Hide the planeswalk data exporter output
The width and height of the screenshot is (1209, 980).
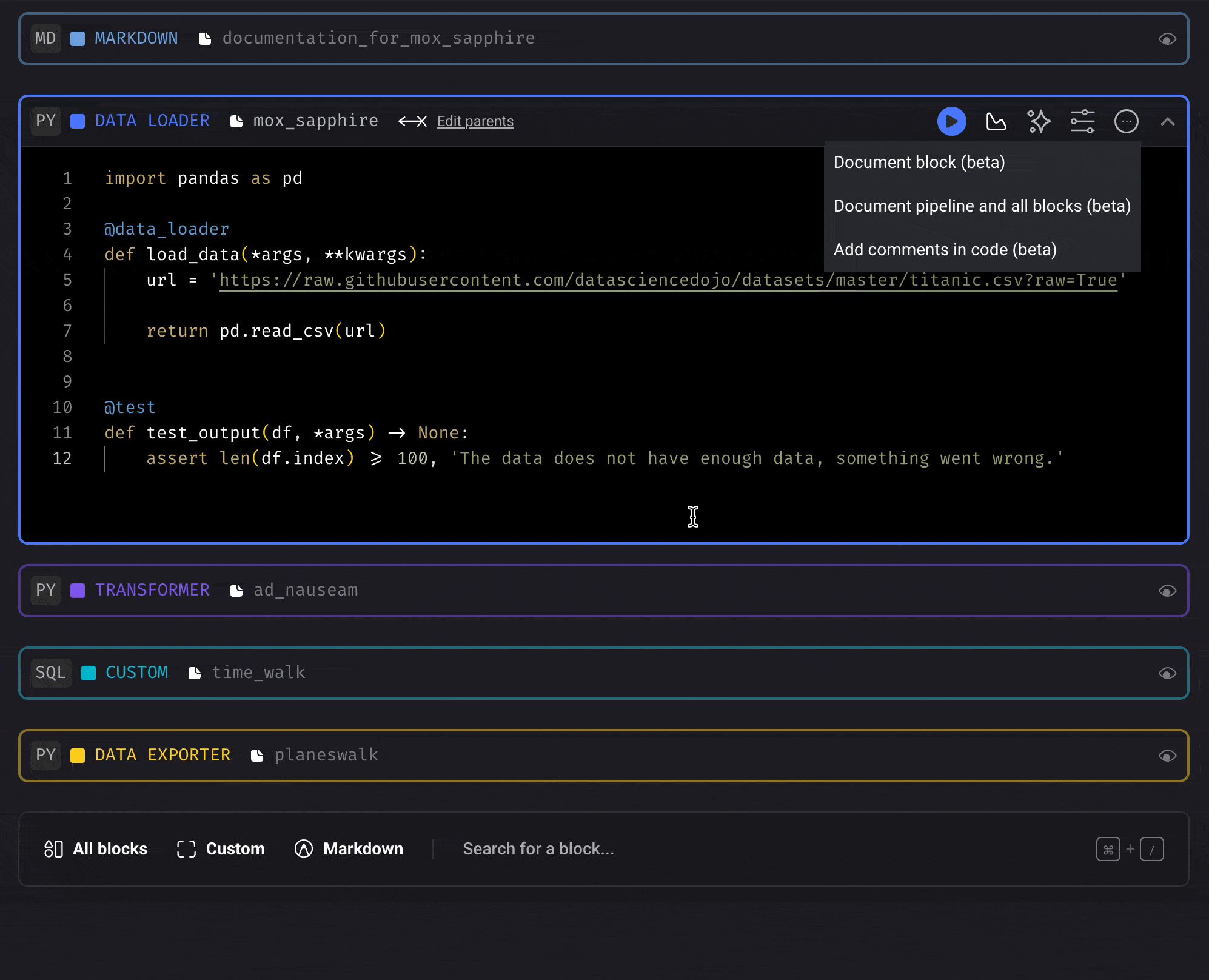click(x=1168, y=755)
